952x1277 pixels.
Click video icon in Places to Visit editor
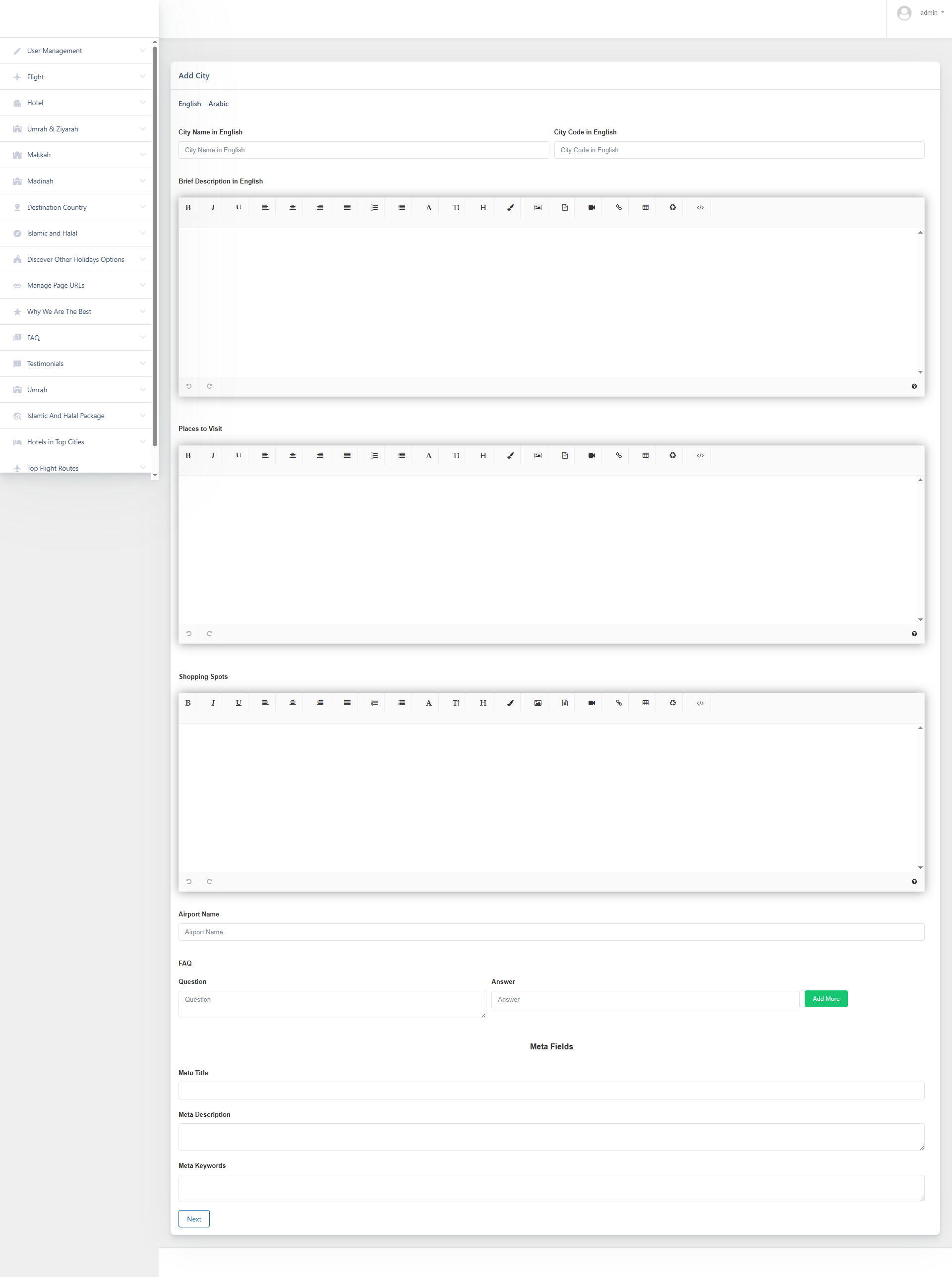[x=591, y=455]
